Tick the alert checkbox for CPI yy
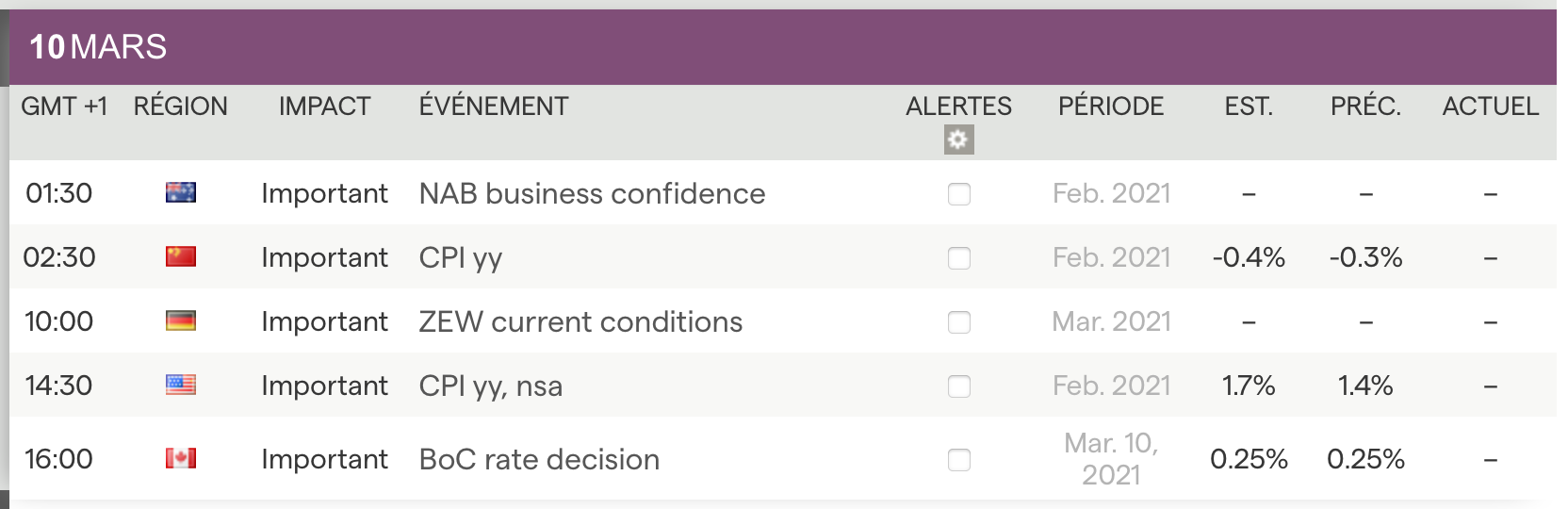The width and height of the screenshot is (1568, 509). tap(959, 258)
